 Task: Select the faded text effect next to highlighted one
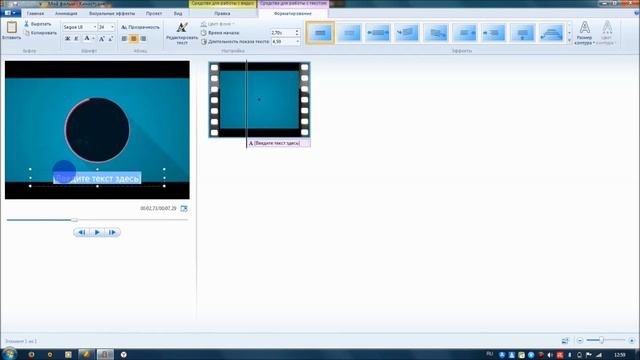click(349, 33)
